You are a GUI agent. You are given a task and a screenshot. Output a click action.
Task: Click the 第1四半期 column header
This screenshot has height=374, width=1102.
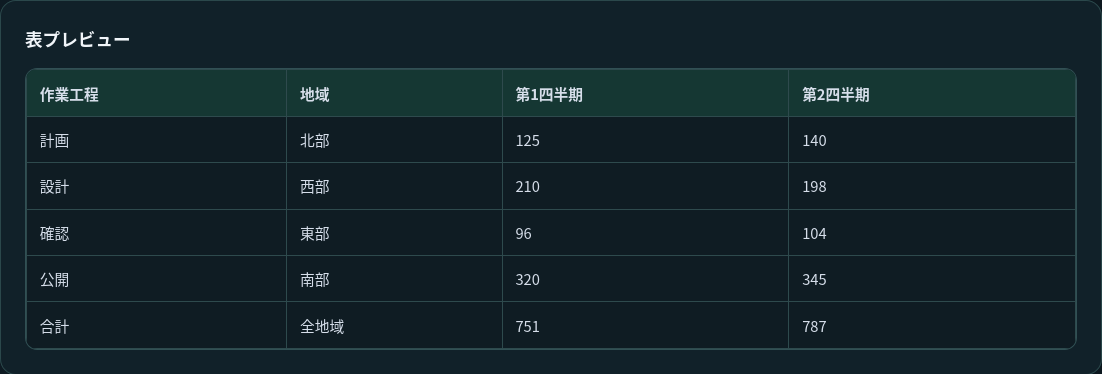[x=645, y=94]
